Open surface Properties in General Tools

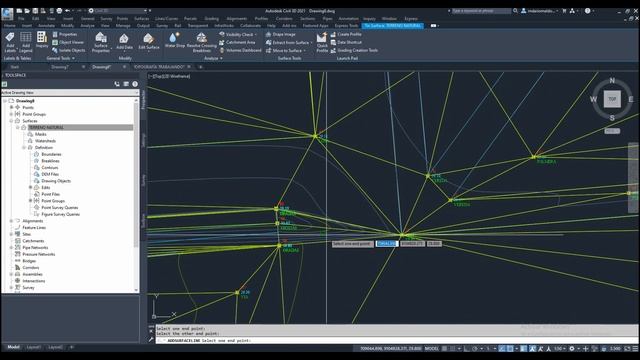64,34
